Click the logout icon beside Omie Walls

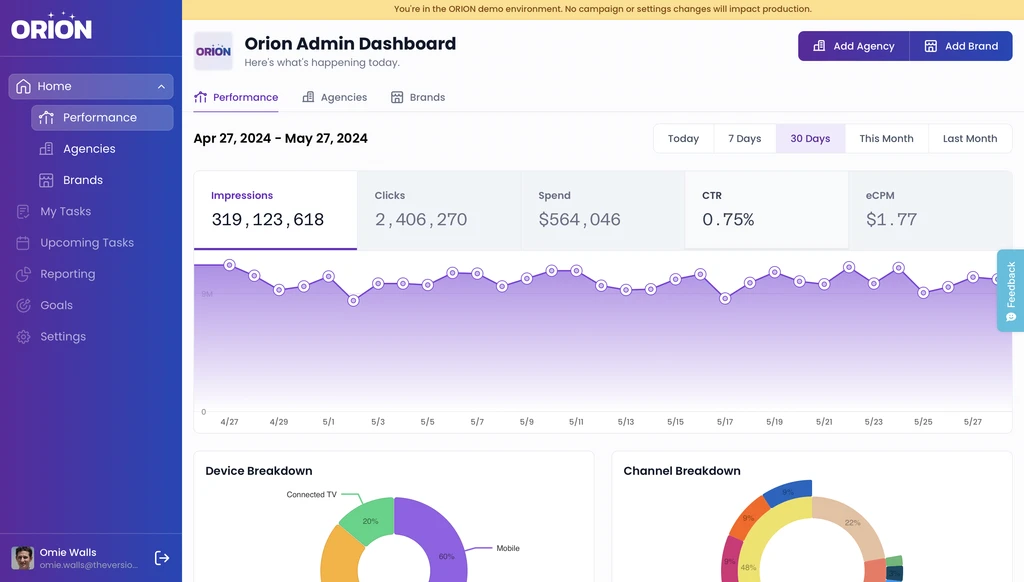click(162, 558)
